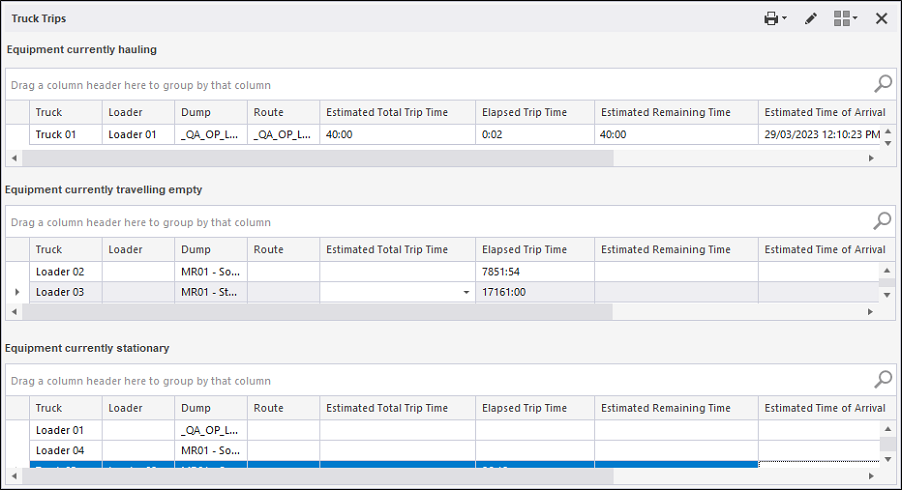Select the Truck 01 cell
The height and width of the screenshot is (490, 902).
coord(66,135)
